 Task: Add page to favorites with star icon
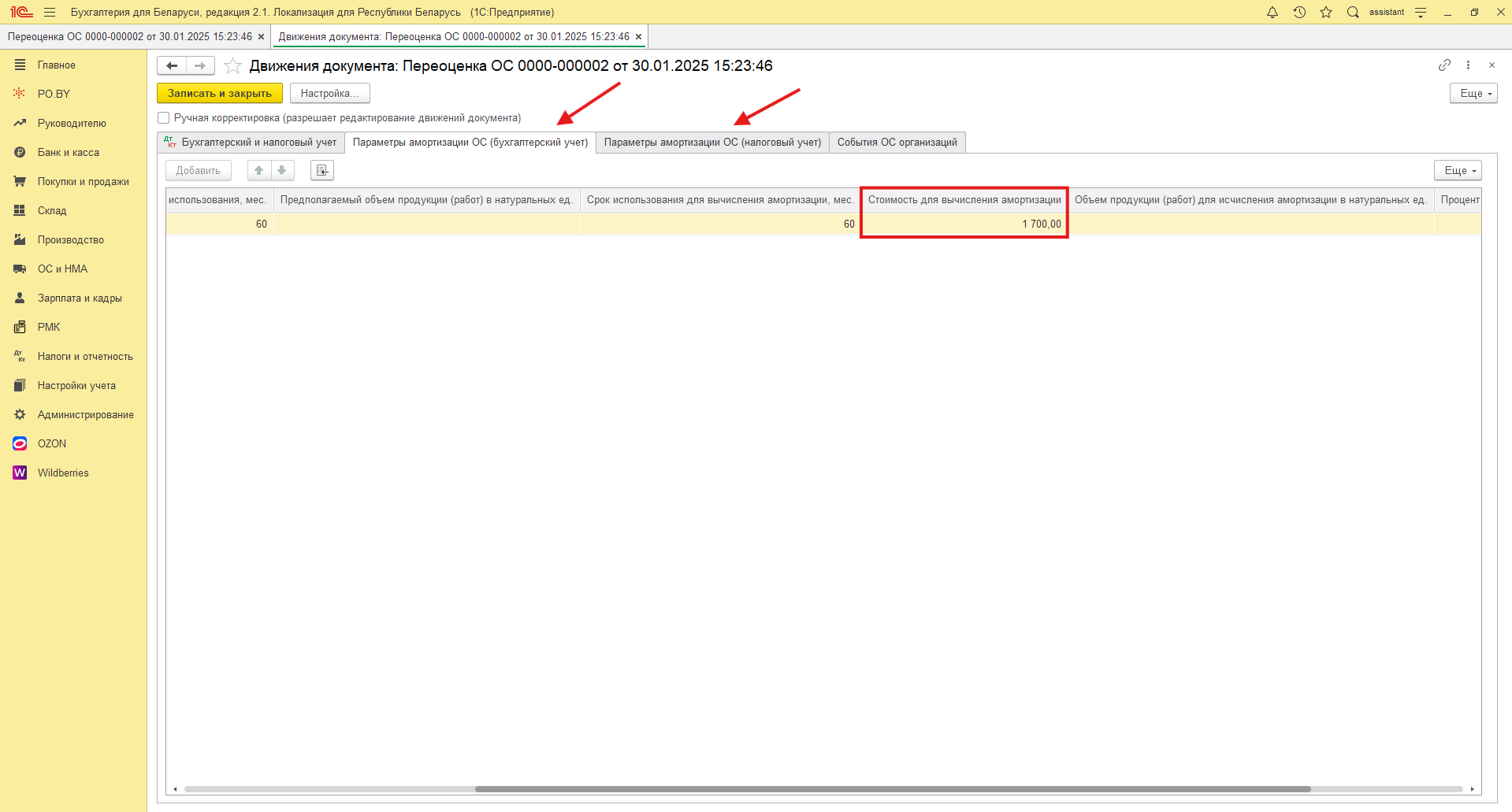point(232,66)
